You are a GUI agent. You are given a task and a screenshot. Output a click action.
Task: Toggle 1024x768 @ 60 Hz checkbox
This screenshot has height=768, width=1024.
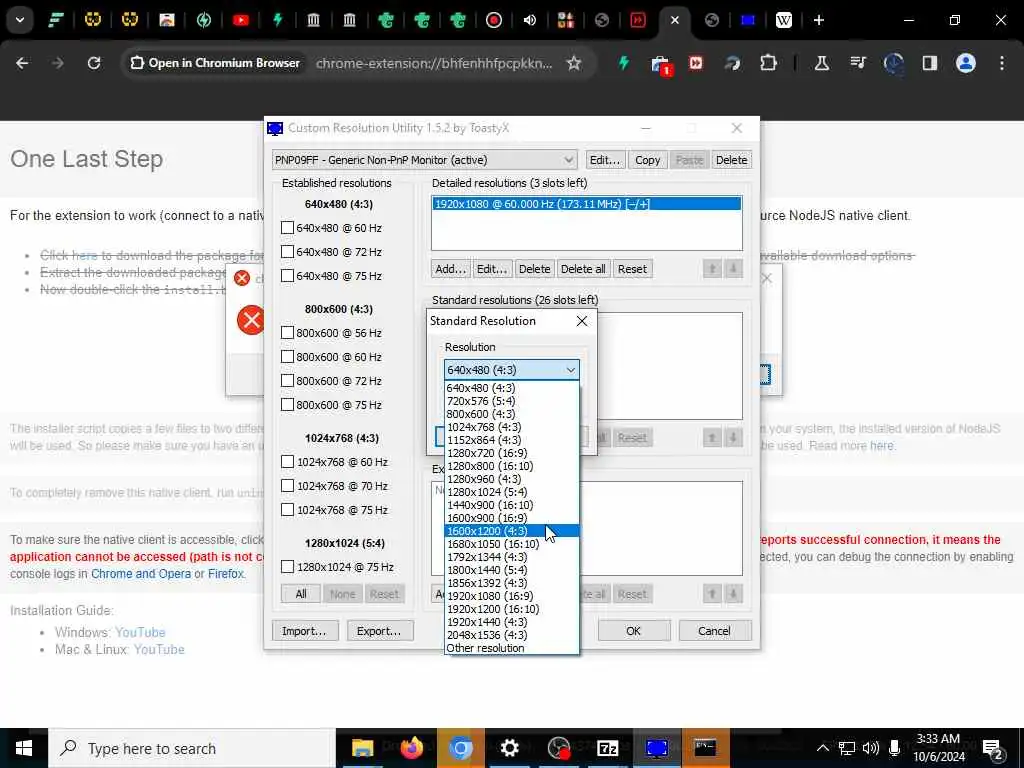[287, 462]
